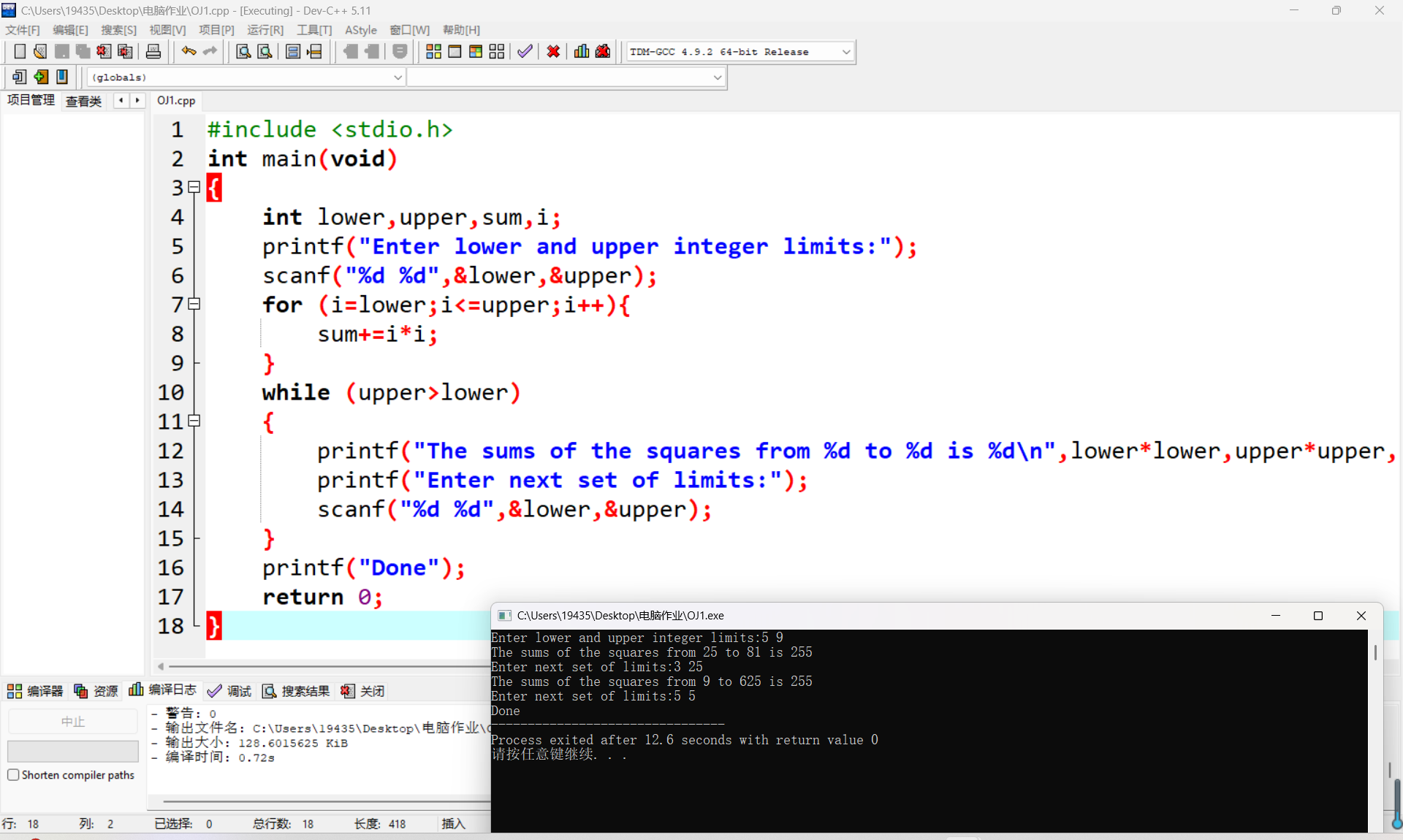Click the Compile icon with colored squares
The height and width of the screenshot is (840, 1403).
click(x=433, y=51)
